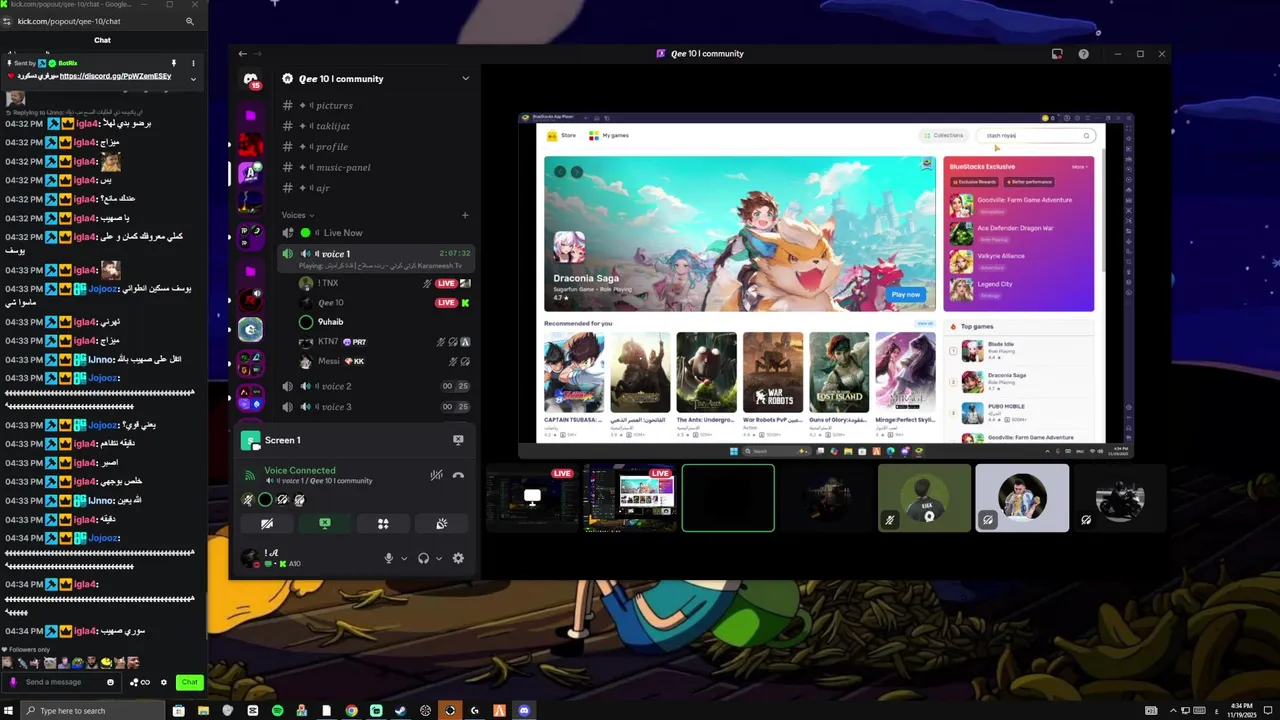1280x720 pixels.
Task: Open Windows notification center
Action: pos(1268,710)
